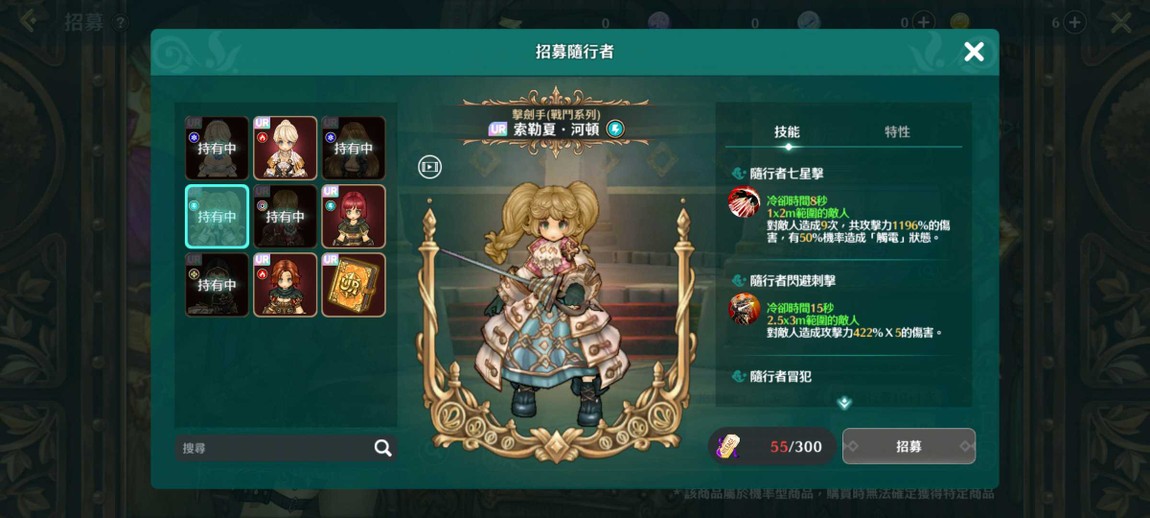The image size is (1150, 518).
Task: Close the 招募隨行者 dialog
Action: (974, 52)
